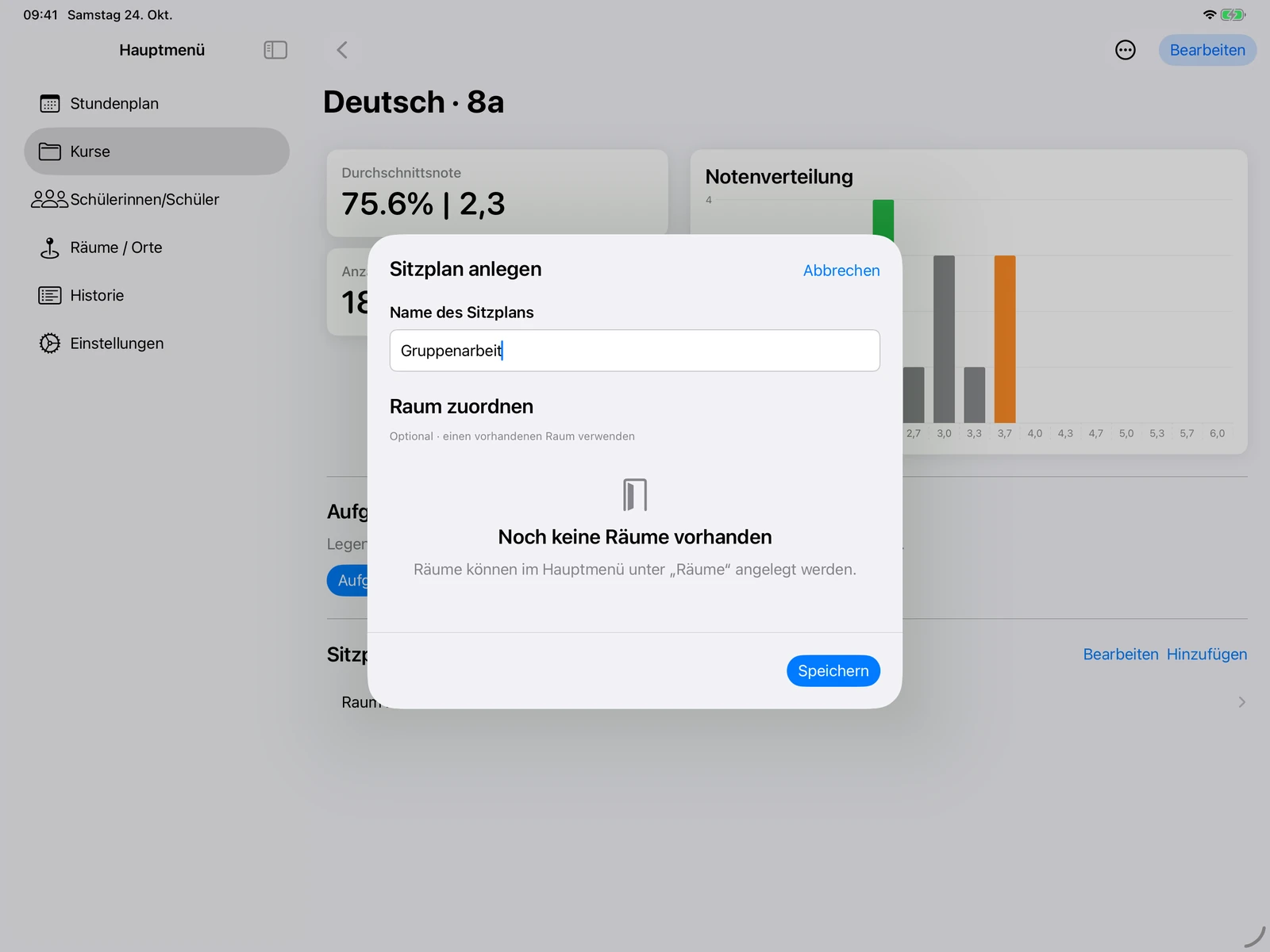This screenshot has height=952, width=1270.
Task: Focus the Name des Sitzplans field
Action: coord(635,351)
